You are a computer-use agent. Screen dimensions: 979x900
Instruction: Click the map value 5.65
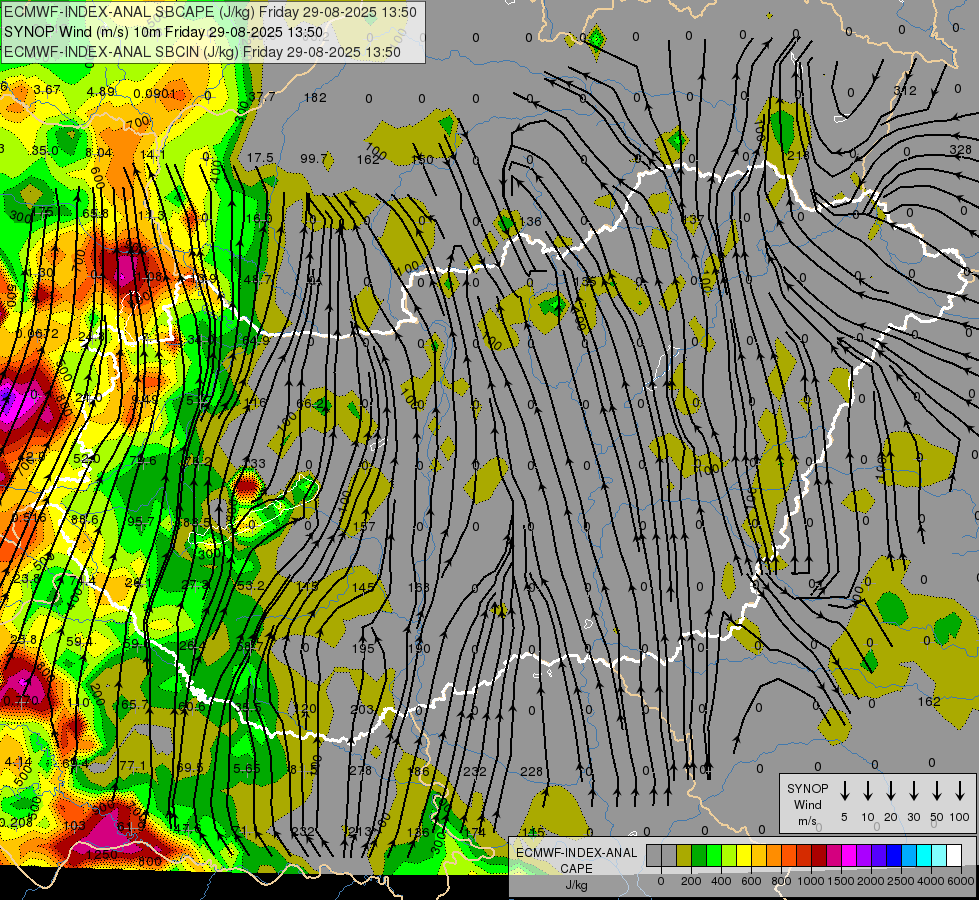(x=247, y=768)
